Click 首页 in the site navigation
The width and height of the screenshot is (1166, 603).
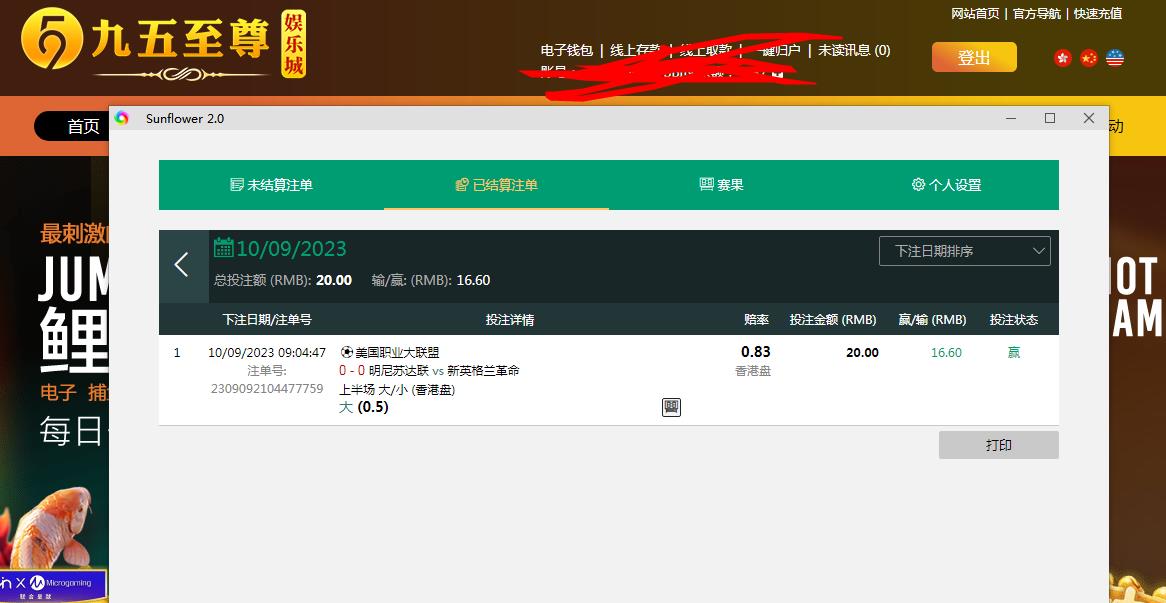pyautogui.click(x=83, y=126)
